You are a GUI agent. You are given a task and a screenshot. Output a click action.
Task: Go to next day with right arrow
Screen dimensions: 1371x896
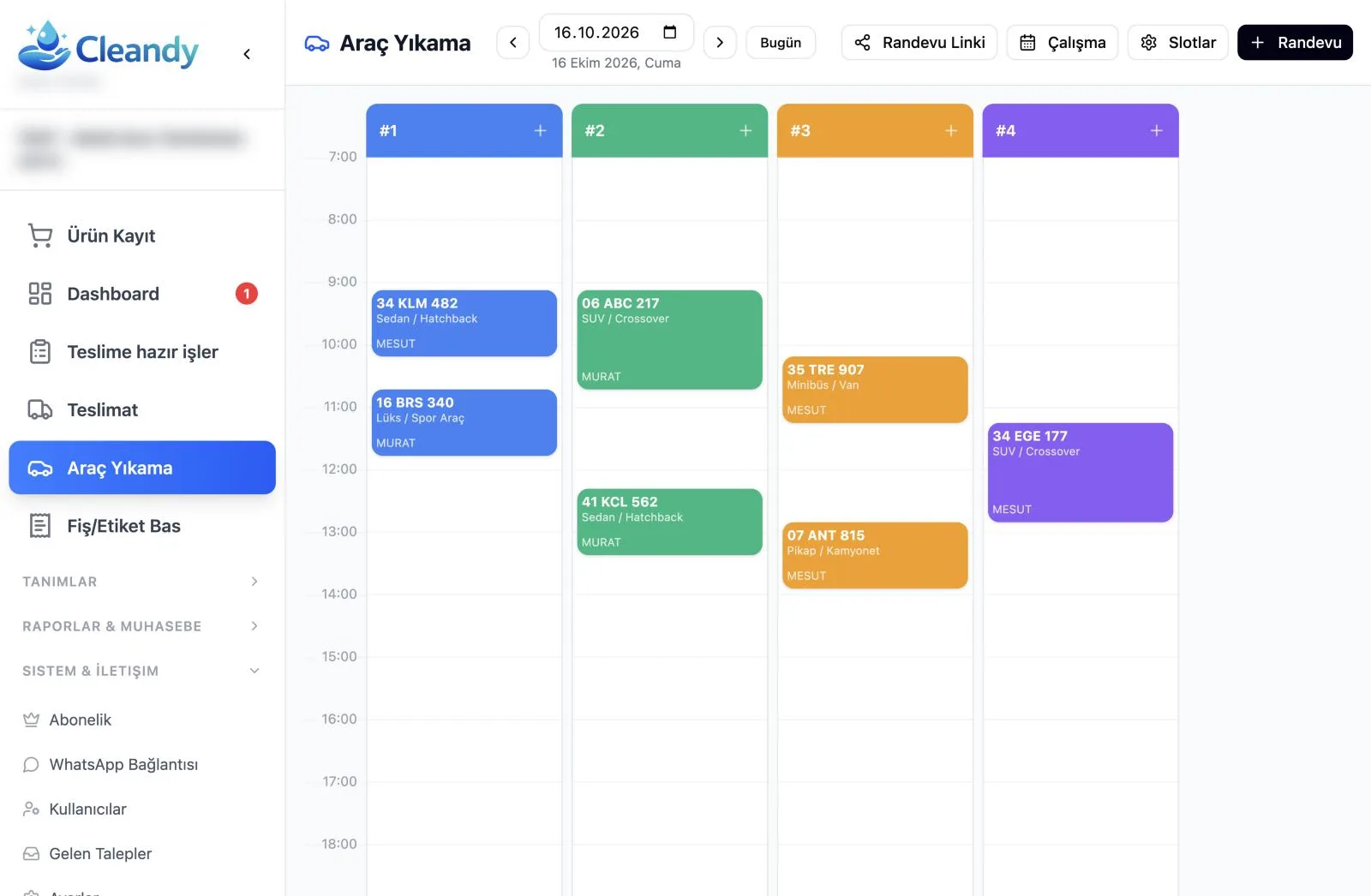pos(720,42)
